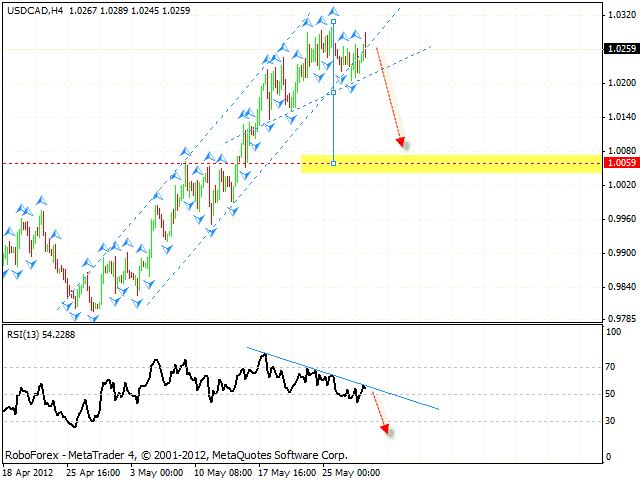Click top square handle of vertical measurement line

pos(333,20)
